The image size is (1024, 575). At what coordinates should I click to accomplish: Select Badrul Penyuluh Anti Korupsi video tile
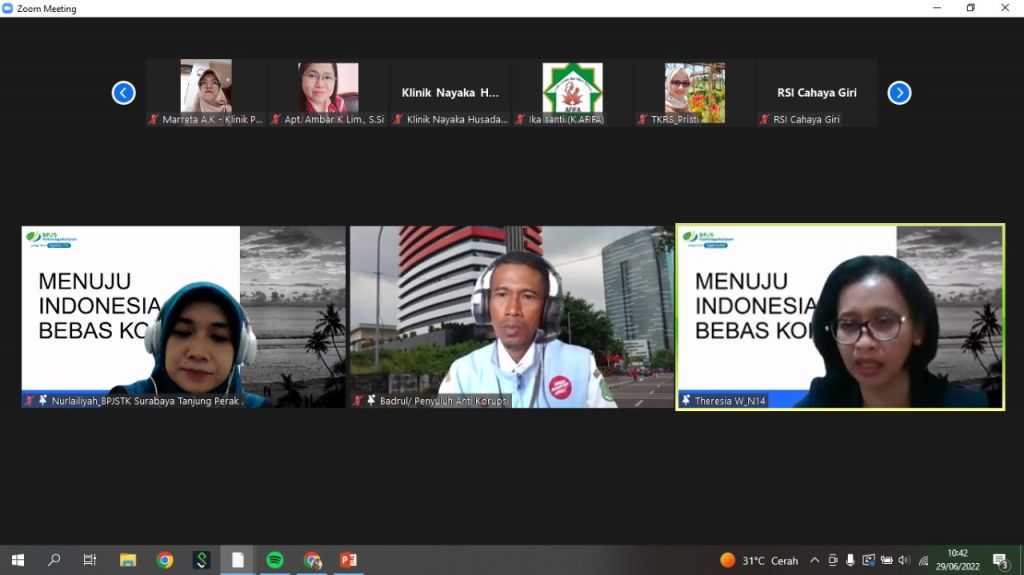(511, 316)
